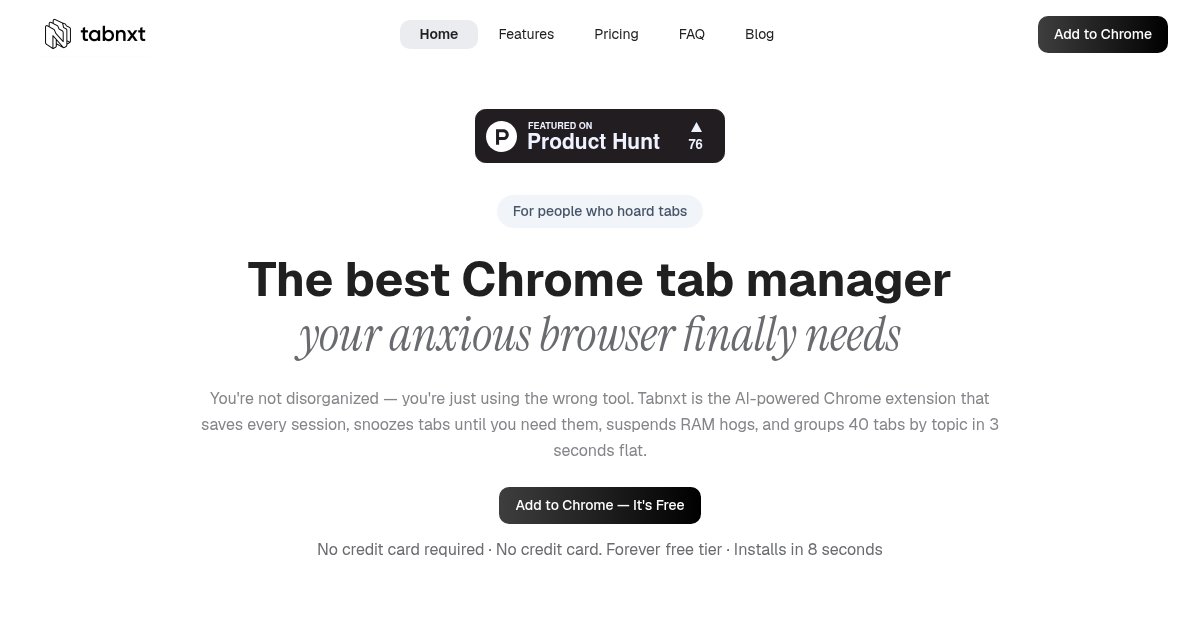Open the Featured on Product Hunt text

tap(593, 137)
